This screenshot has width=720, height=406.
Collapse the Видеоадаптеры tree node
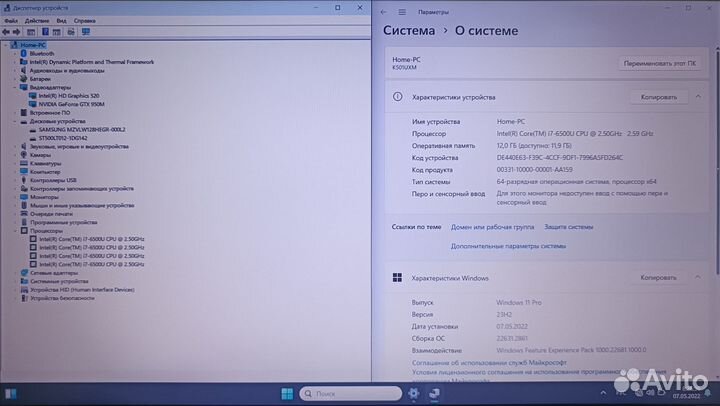pyautogui.click(x=15, y=87)
